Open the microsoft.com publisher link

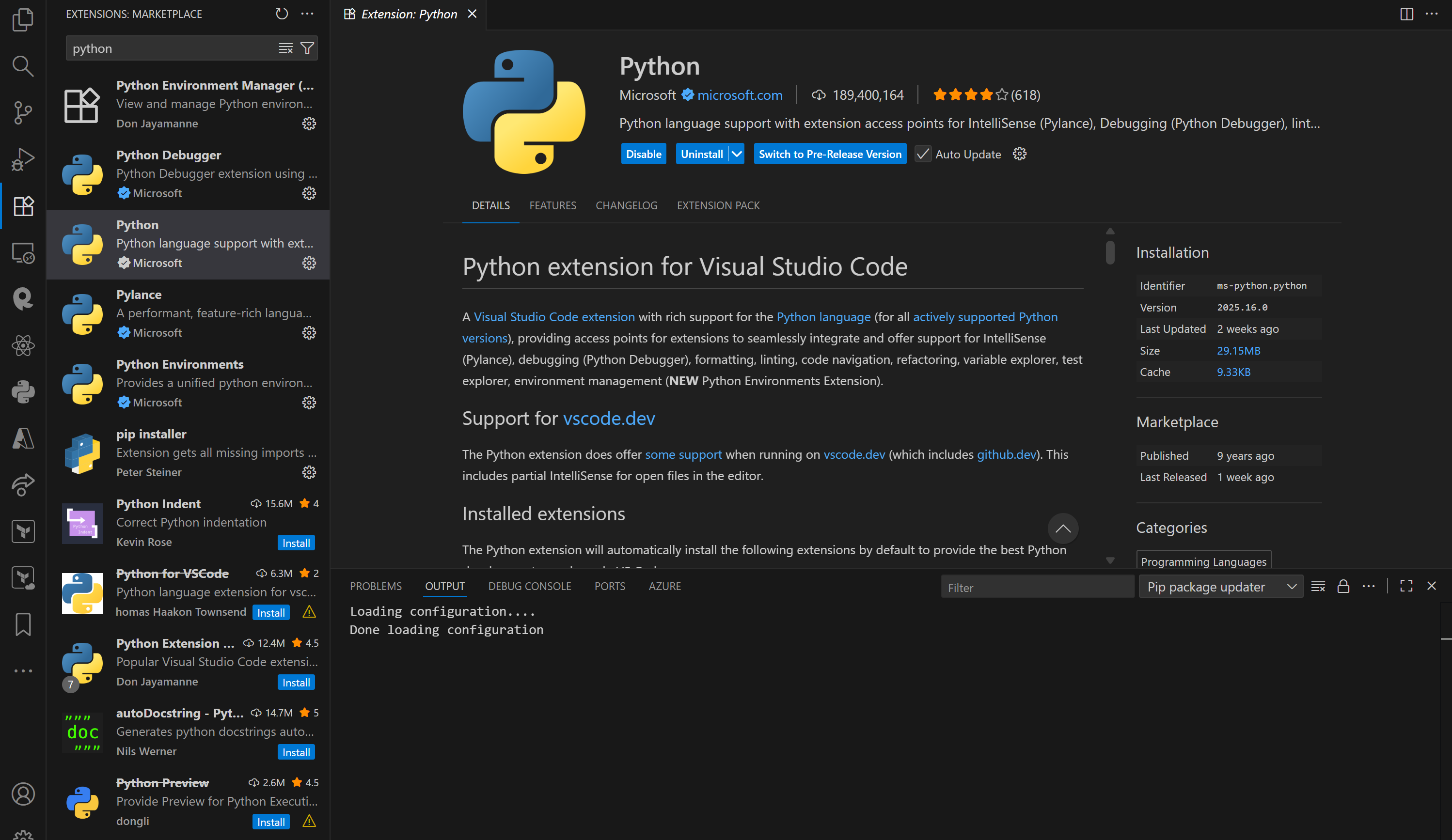click(x=739, y=95)
